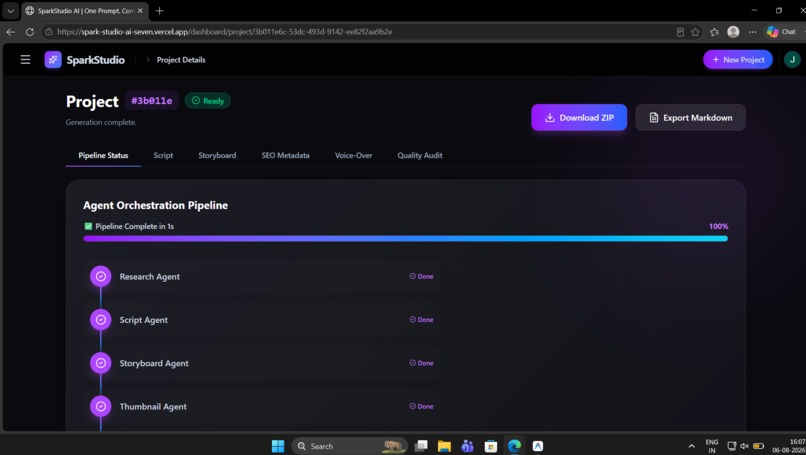Switch to the Voice-Over tab
Screen dimensions: 806x455
coord(353,155)
